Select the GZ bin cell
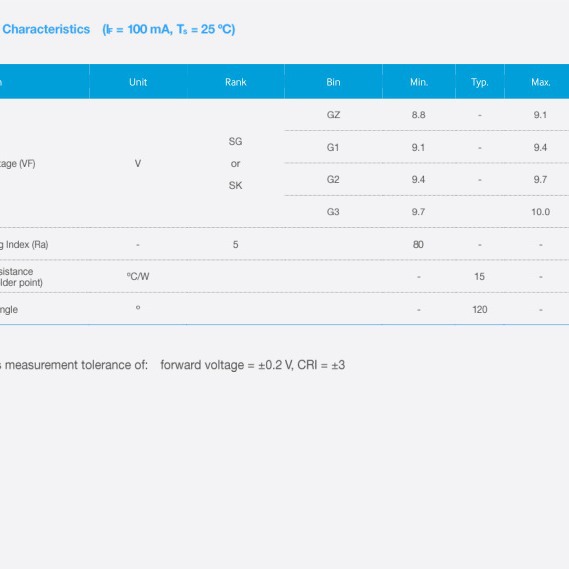Image resolution: width=569 pixels, height=569 pixels. [333, 115]
